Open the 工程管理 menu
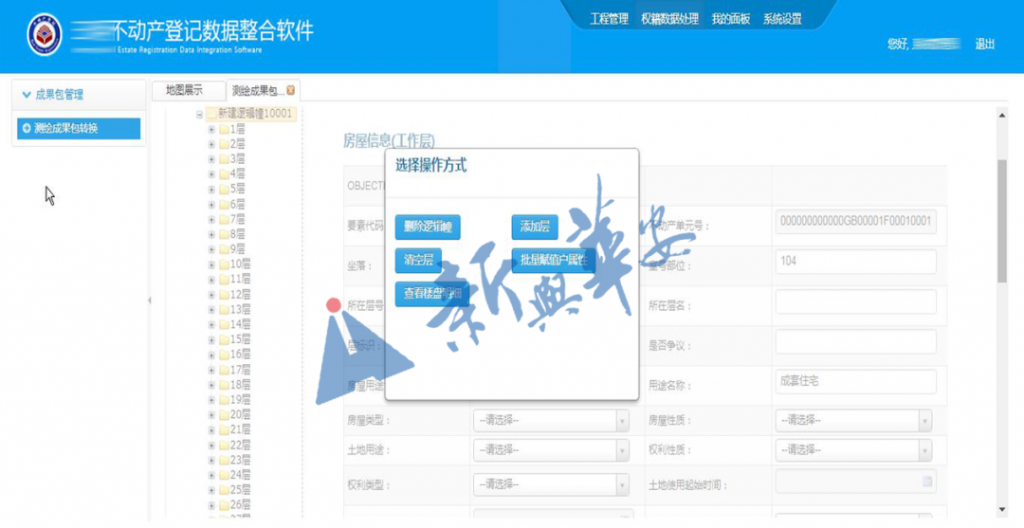The width and height of the screenshot is (1024, 528). click(x=609, y=19)
